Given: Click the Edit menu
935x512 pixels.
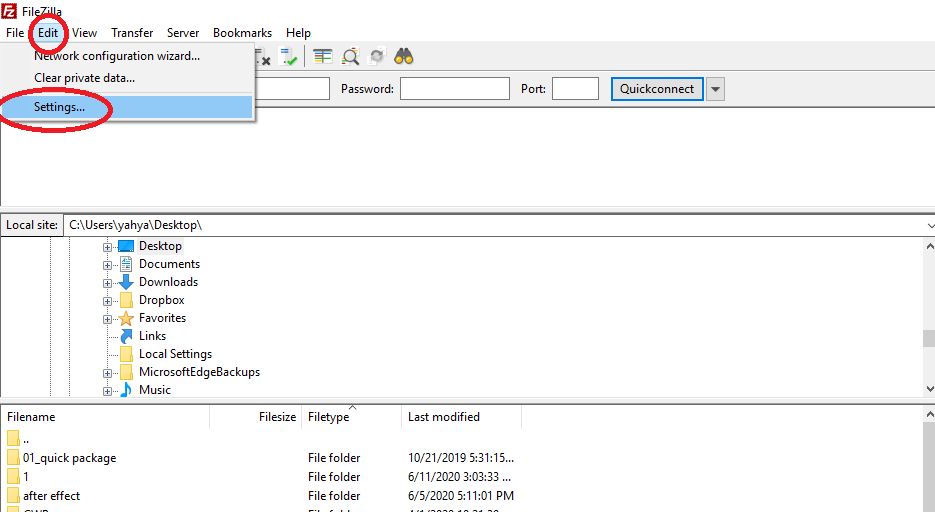Looking at the screenshot, I should coord(48,33).
